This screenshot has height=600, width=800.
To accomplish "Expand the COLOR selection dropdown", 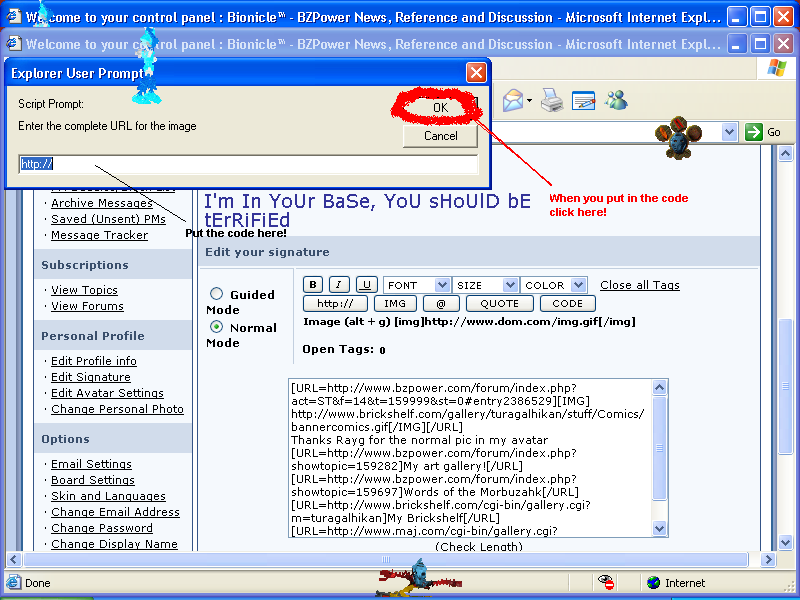I will point(554,284).
